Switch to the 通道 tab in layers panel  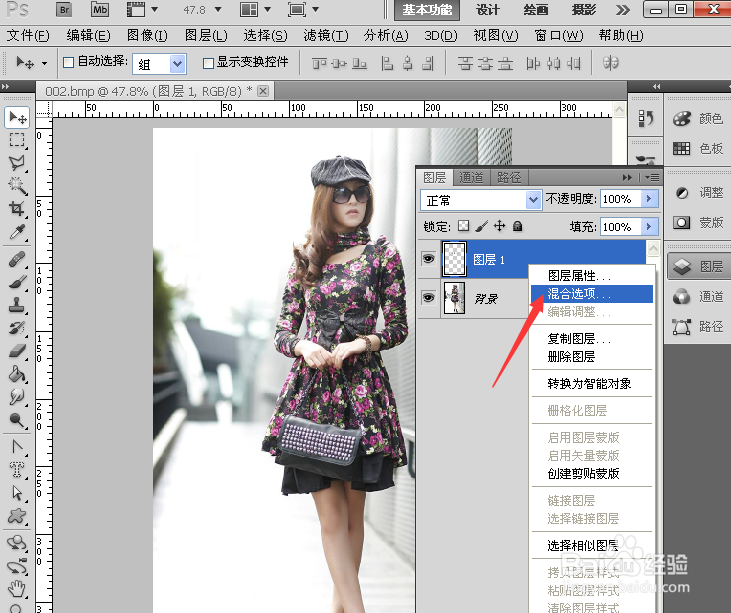click(471, 178)
